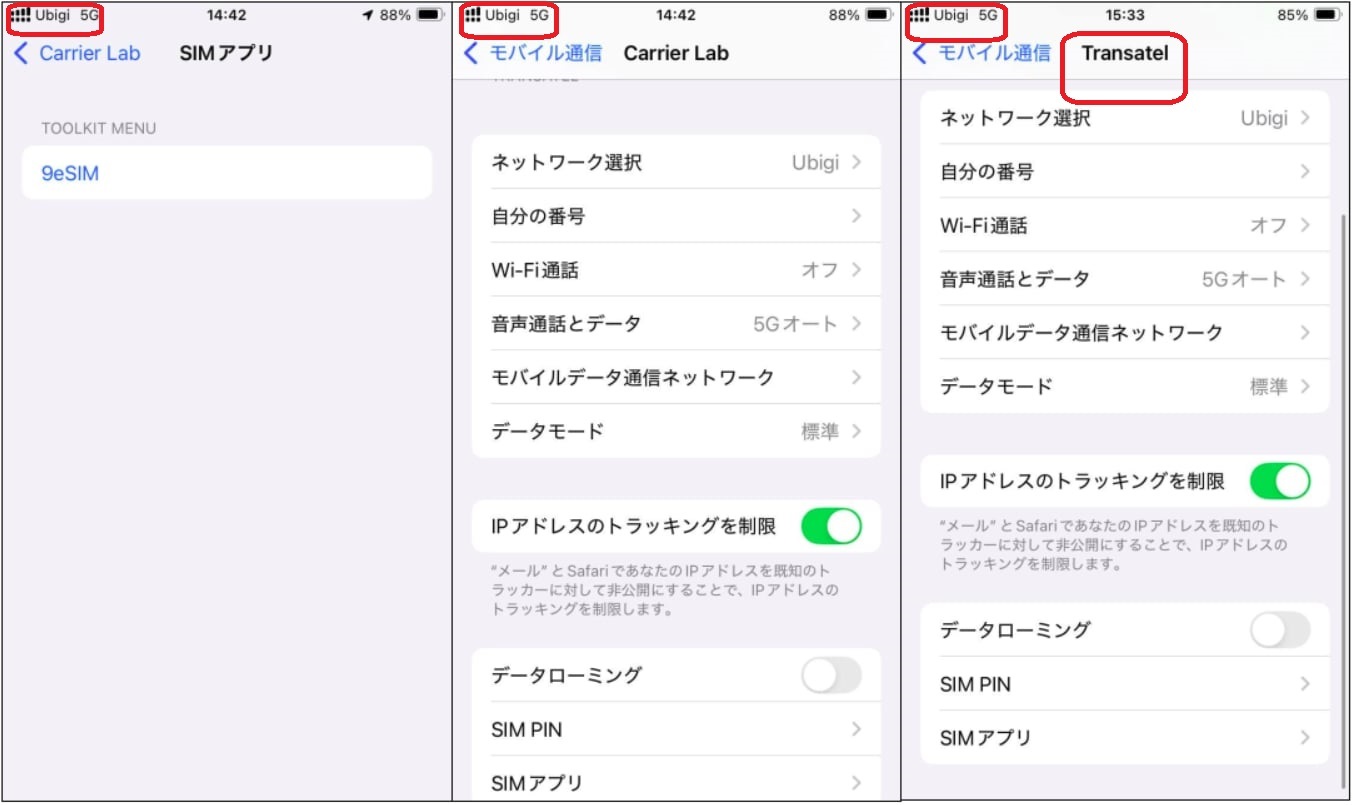Screen dimensions: 1353x805
Task: Open データモード on the Transatel screen
Action: coord(1125,386)
